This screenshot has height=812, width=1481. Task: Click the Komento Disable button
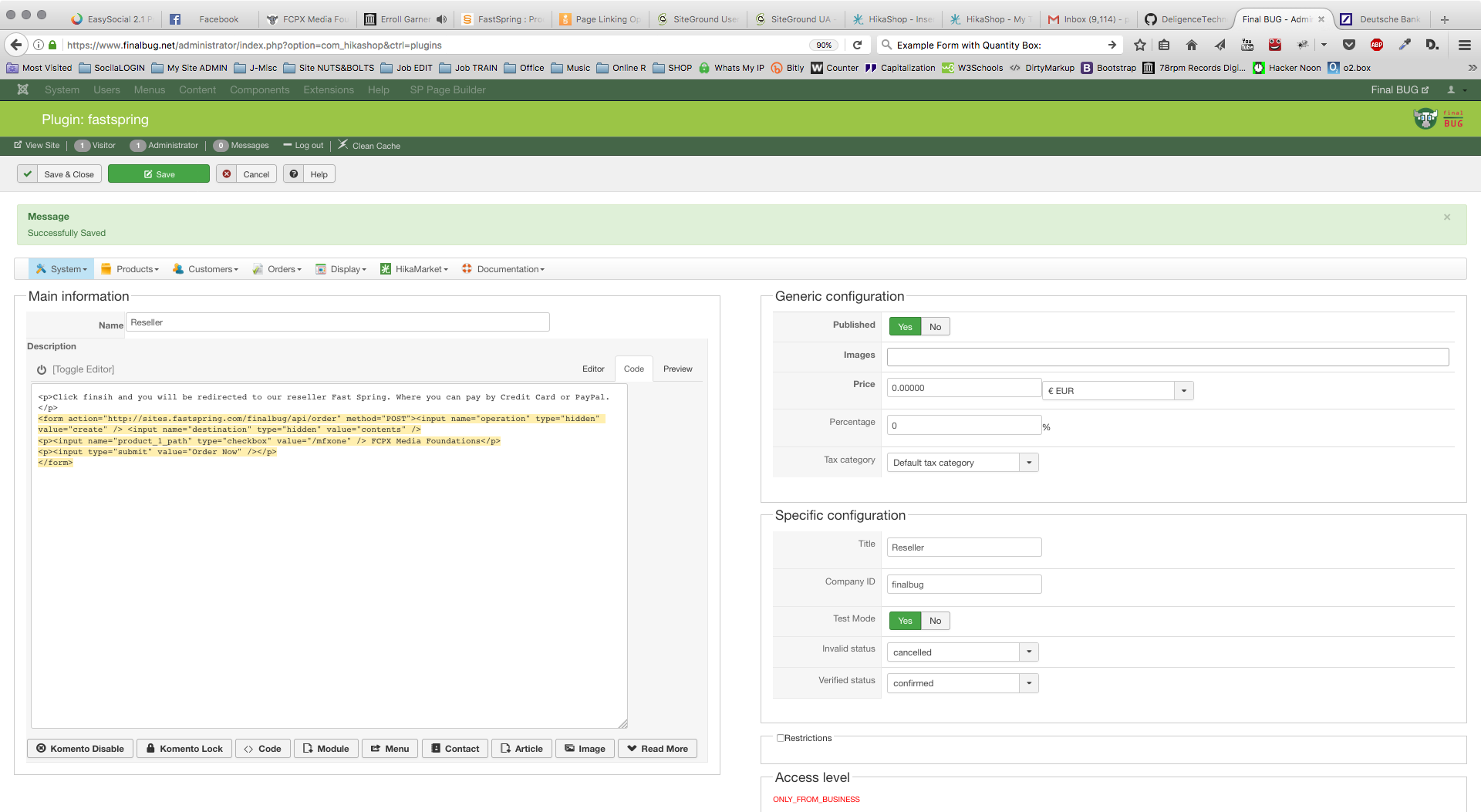[x=80, y=749]
